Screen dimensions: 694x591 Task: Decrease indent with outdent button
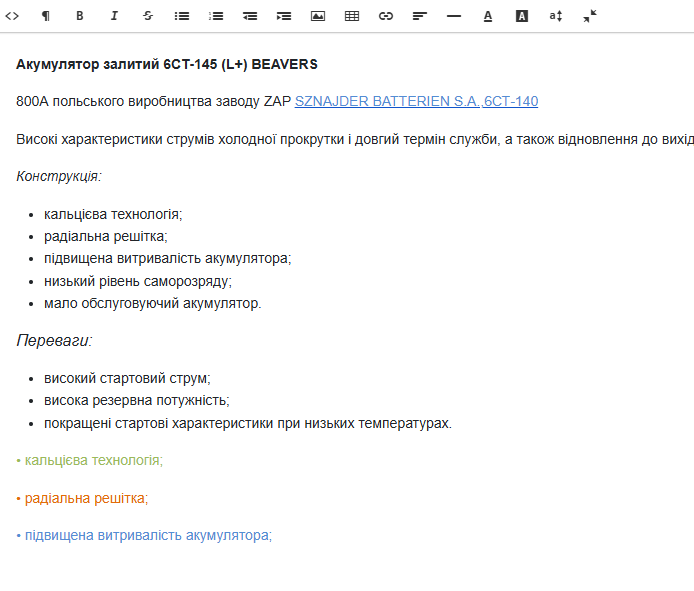[250, 16]
